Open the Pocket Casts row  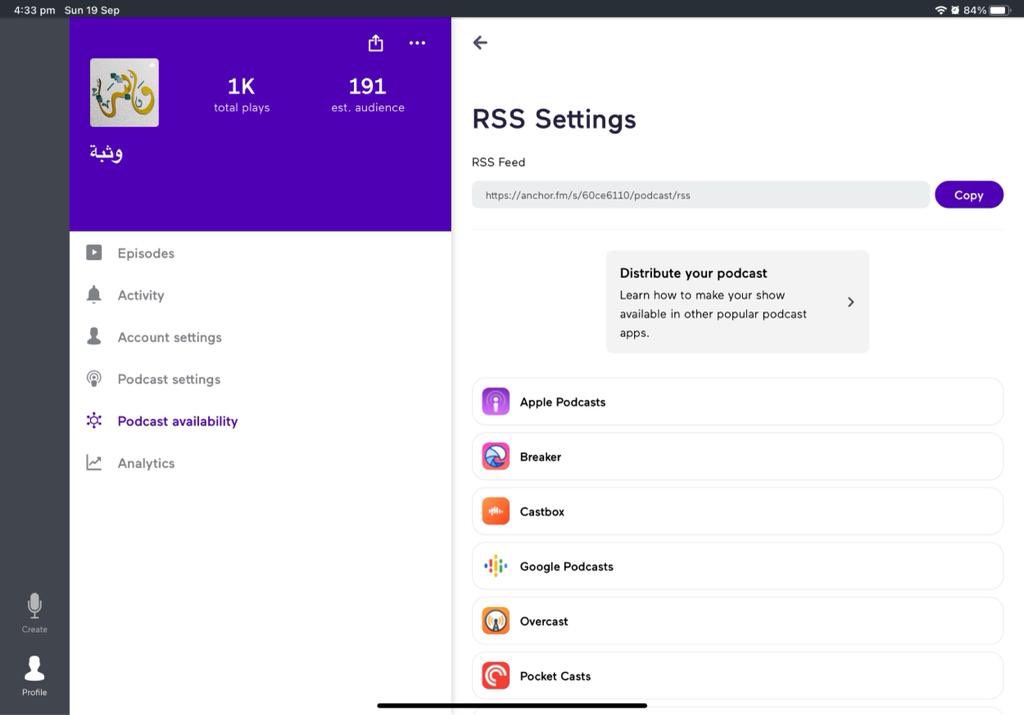737,676
